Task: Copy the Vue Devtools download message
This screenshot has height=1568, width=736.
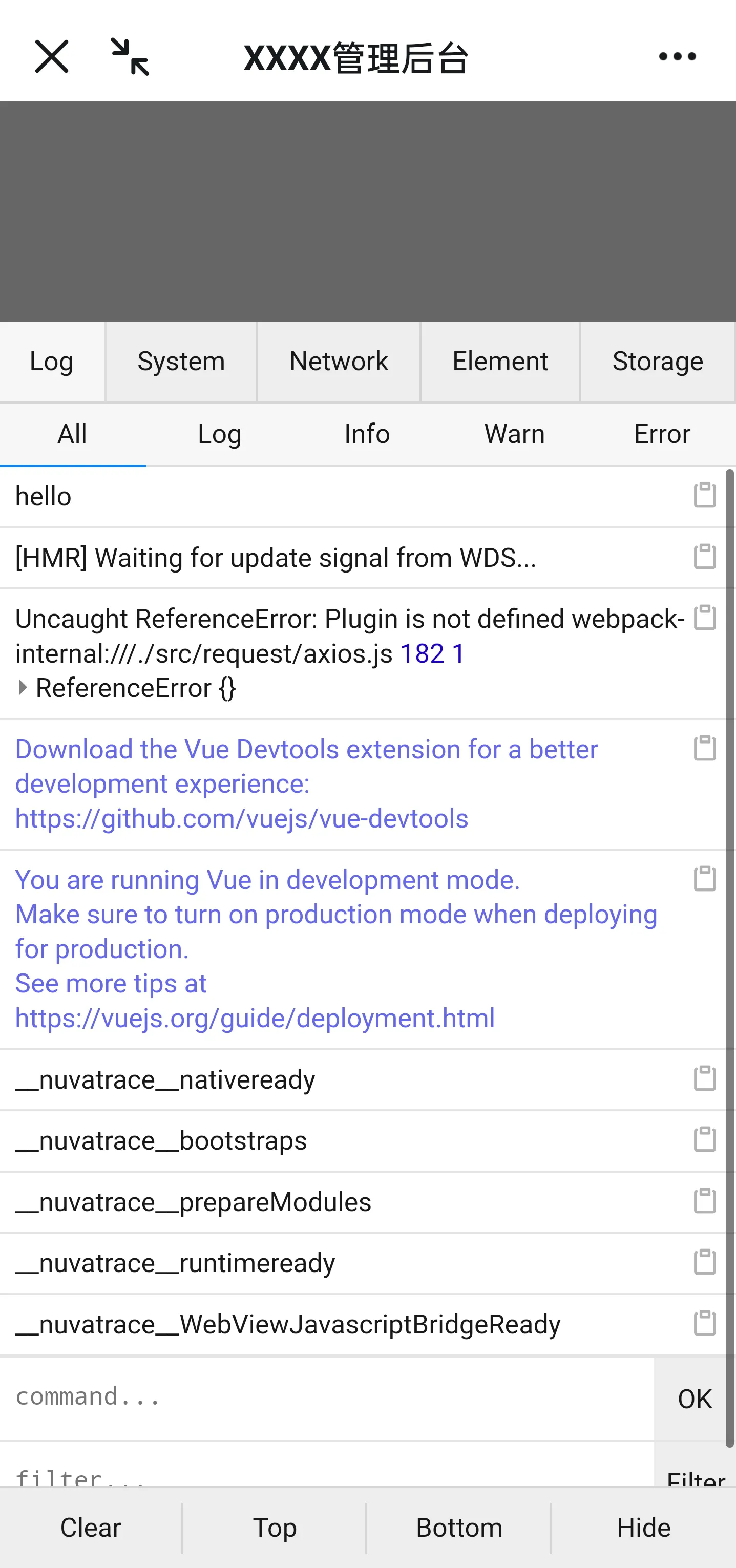Action: pos(704,748)
